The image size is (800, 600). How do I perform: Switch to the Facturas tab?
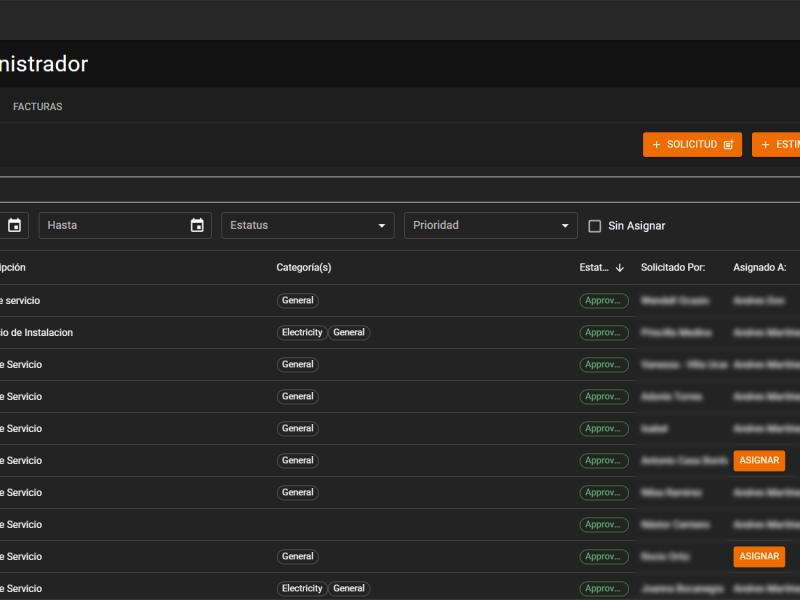pos(38,107)
